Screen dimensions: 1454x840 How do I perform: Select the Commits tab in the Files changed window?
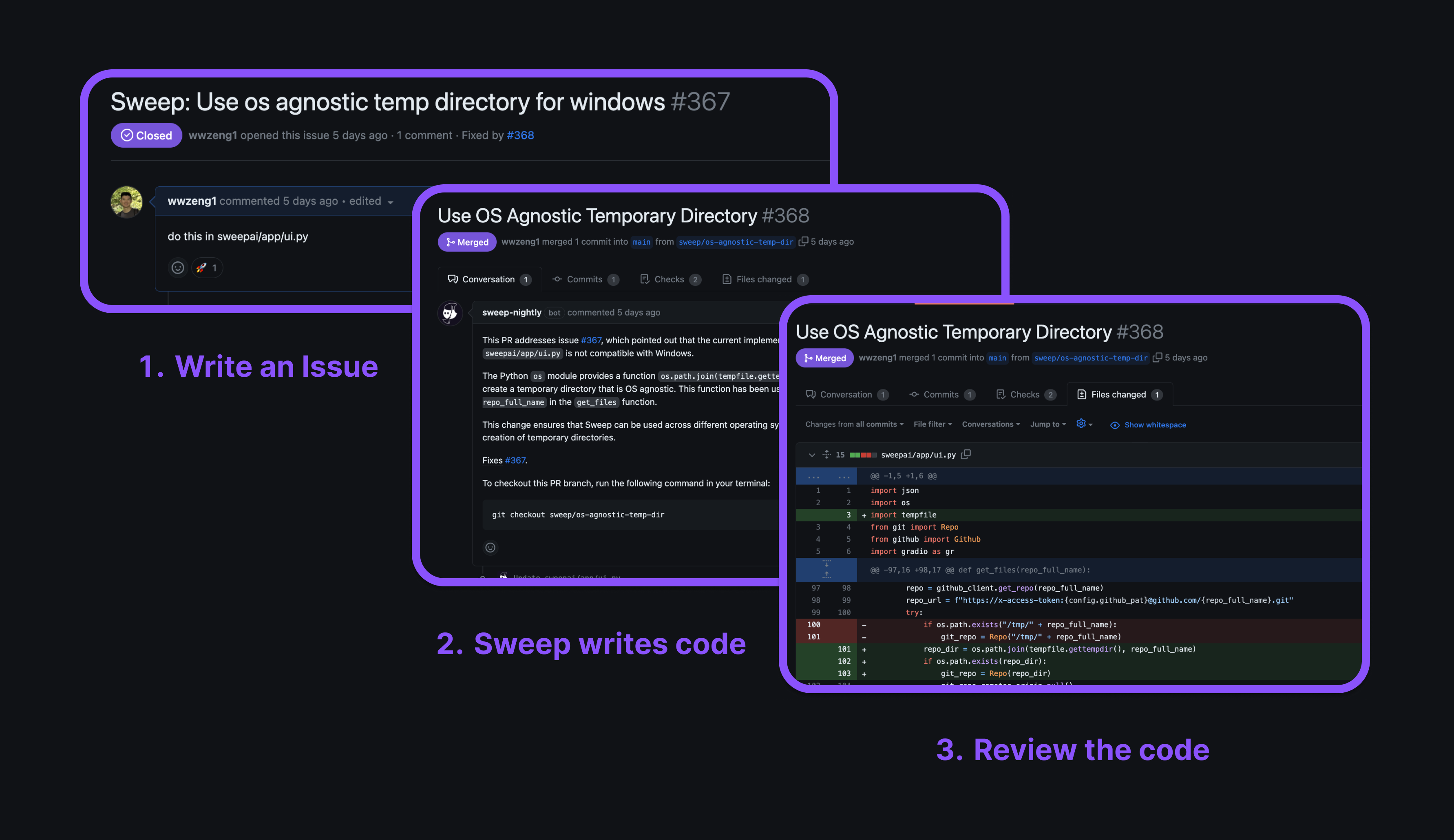coord(942,395)
